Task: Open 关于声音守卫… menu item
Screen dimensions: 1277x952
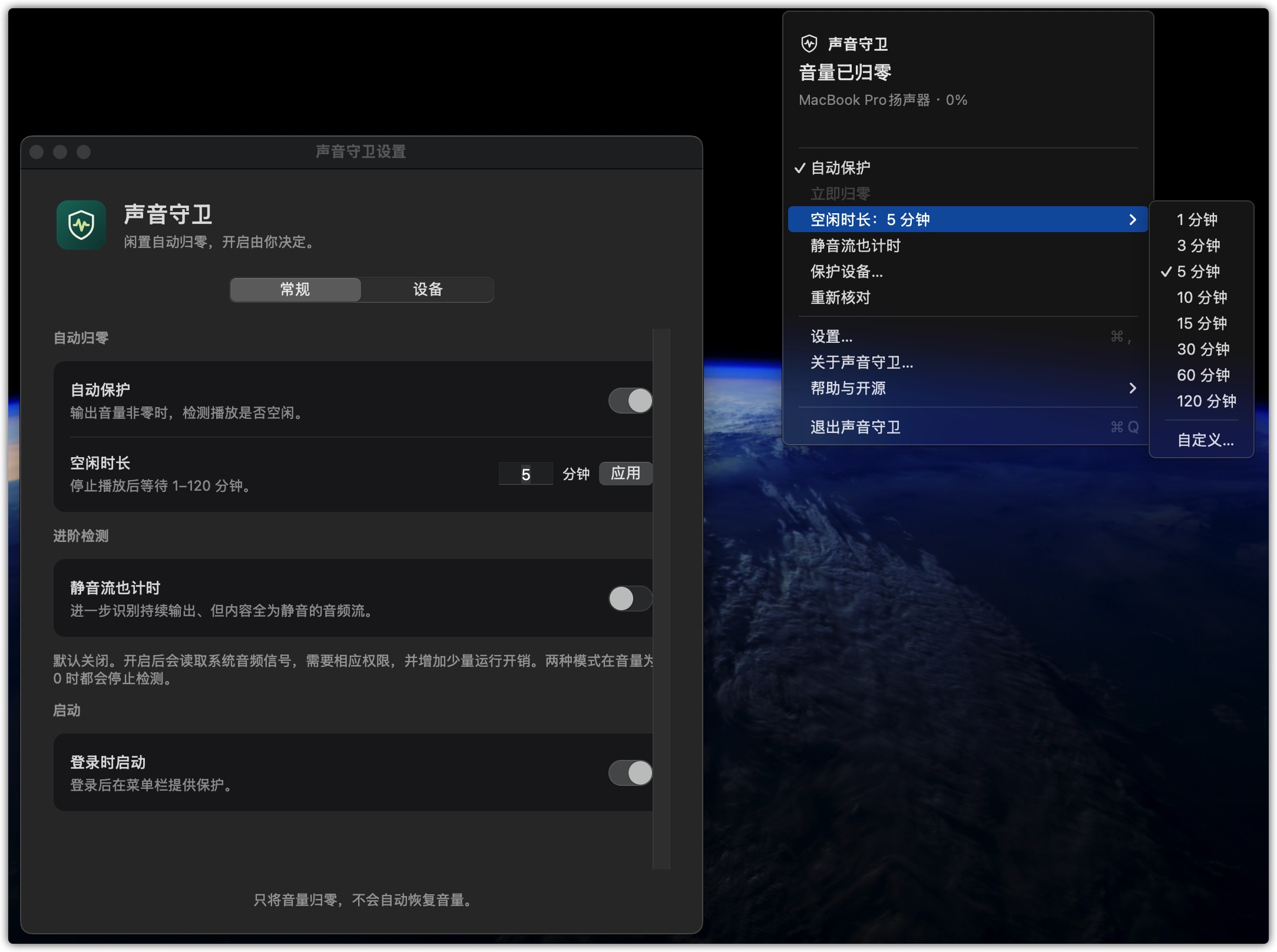Action: coord(967,362)
